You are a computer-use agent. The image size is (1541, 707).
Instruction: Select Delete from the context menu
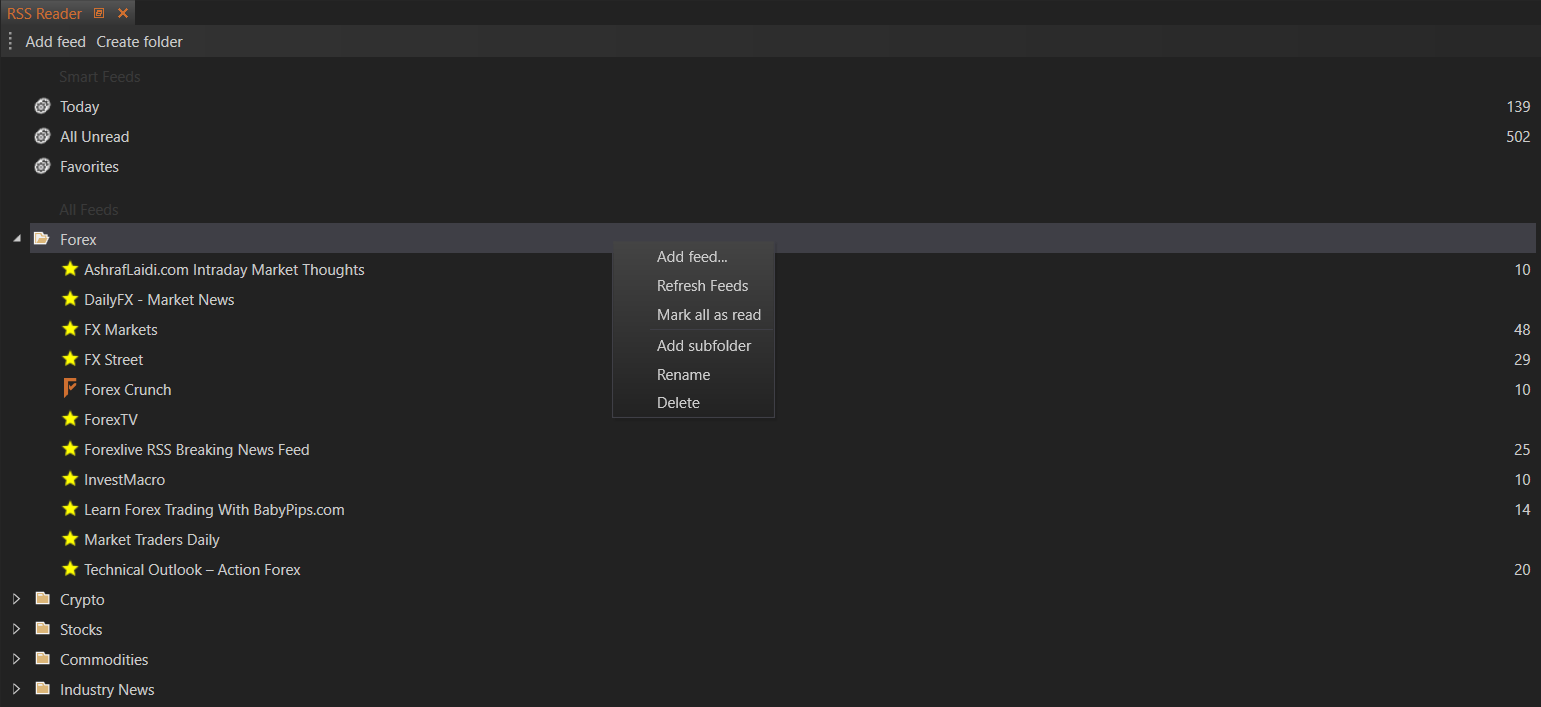pos(678,403)
